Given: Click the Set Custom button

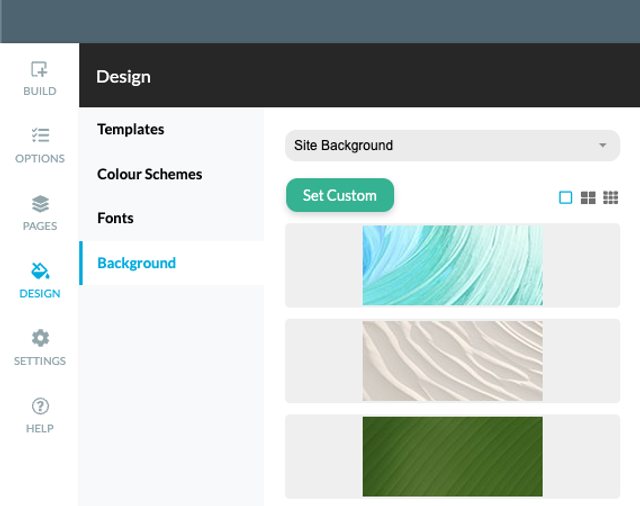Looking at the screenshot, I should point(340,195).
